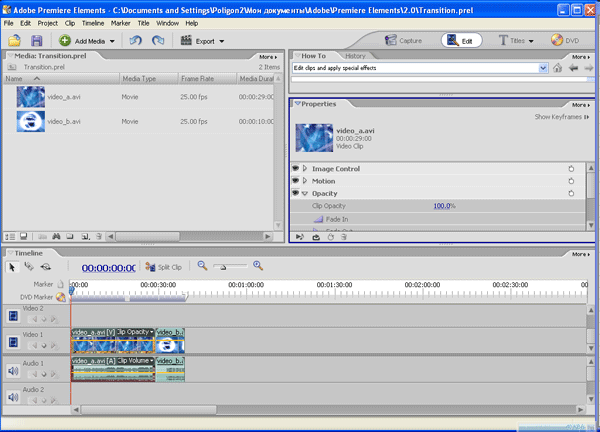Mute Audio 2 track speaker

[x=13, y=397]
